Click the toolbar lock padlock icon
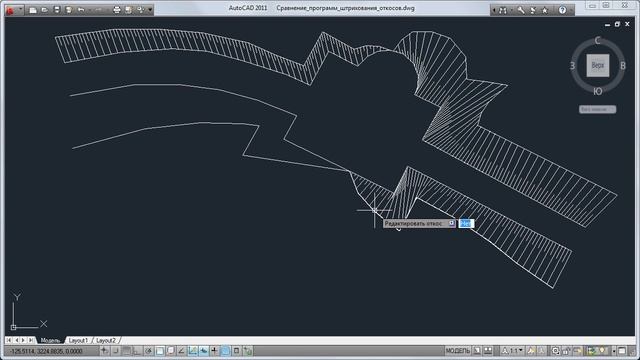 (566, 351)
